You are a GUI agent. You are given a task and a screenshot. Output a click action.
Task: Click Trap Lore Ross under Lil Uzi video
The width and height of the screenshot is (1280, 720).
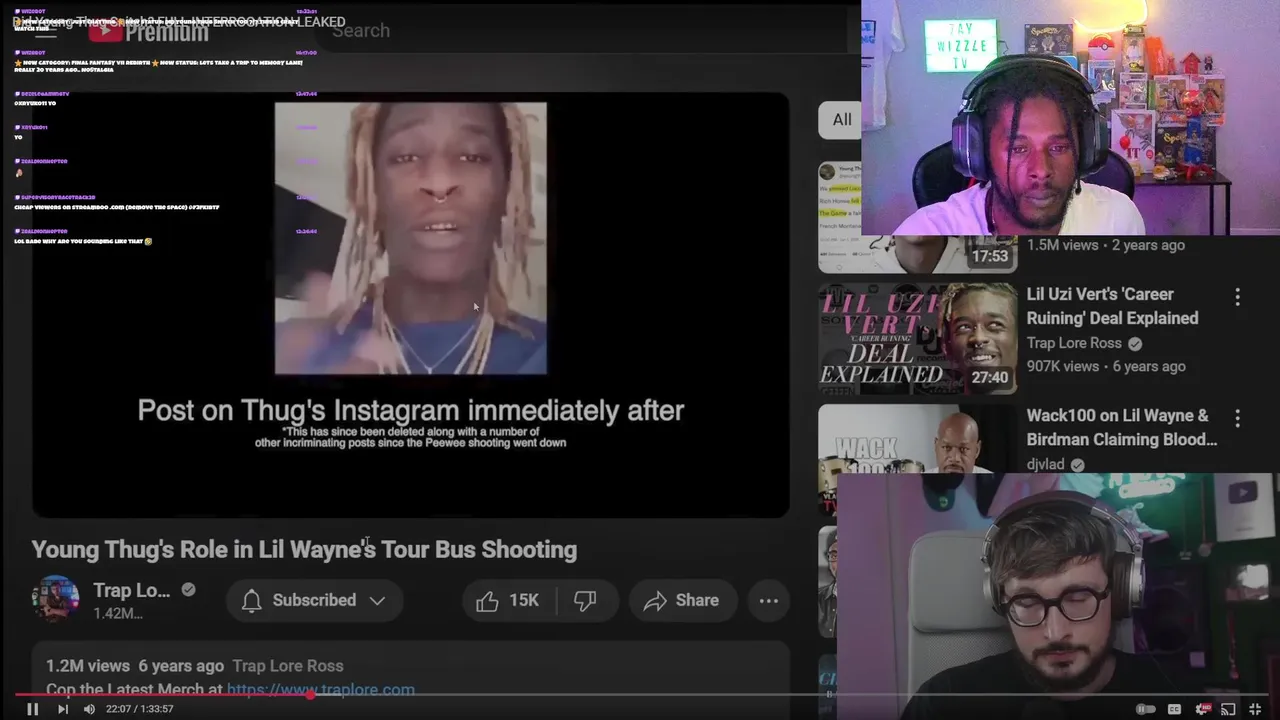click(1074, 343)
